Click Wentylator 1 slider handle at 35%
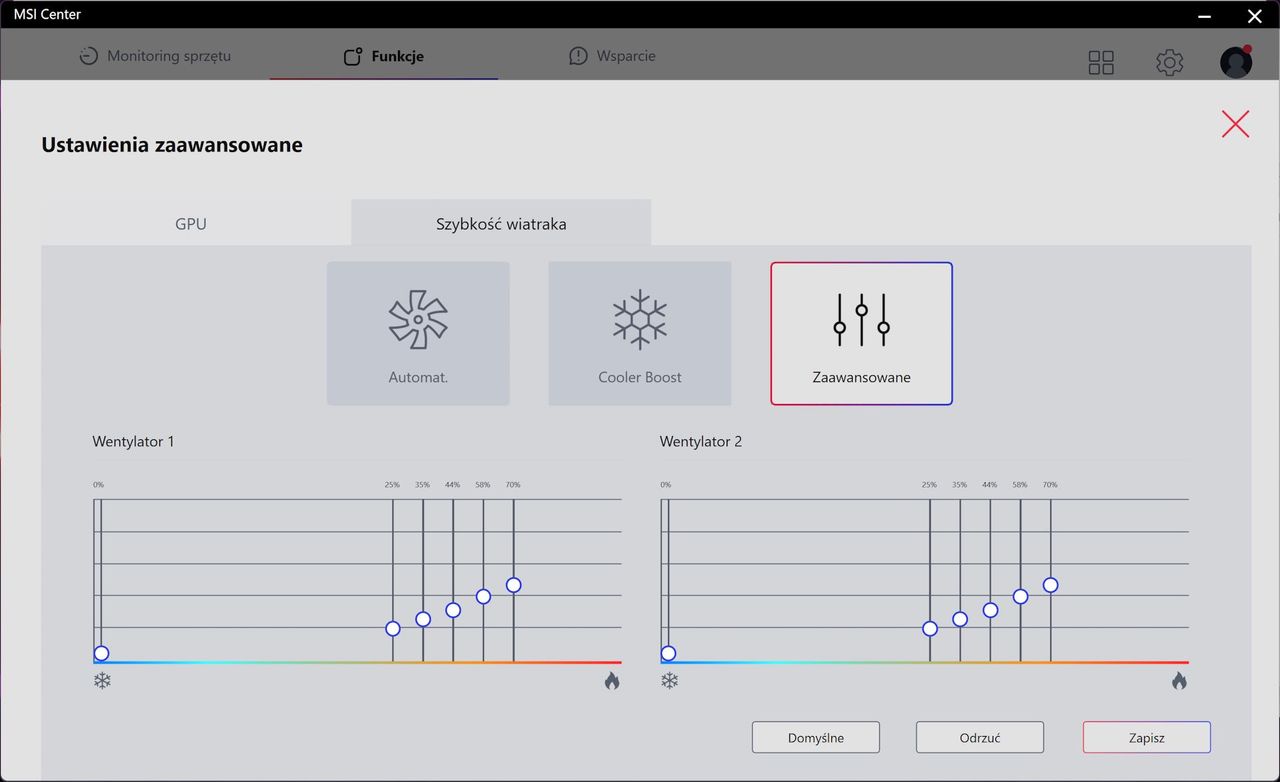1280x782 pixels. click(x=423, y=619)
